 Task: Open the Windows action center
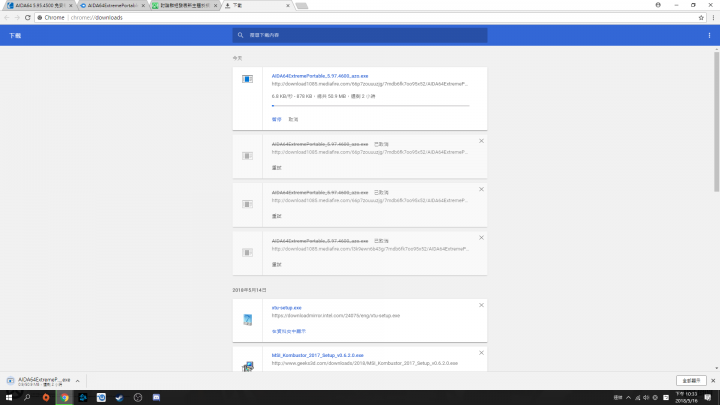pyautogui.click(x=708, y=398)
